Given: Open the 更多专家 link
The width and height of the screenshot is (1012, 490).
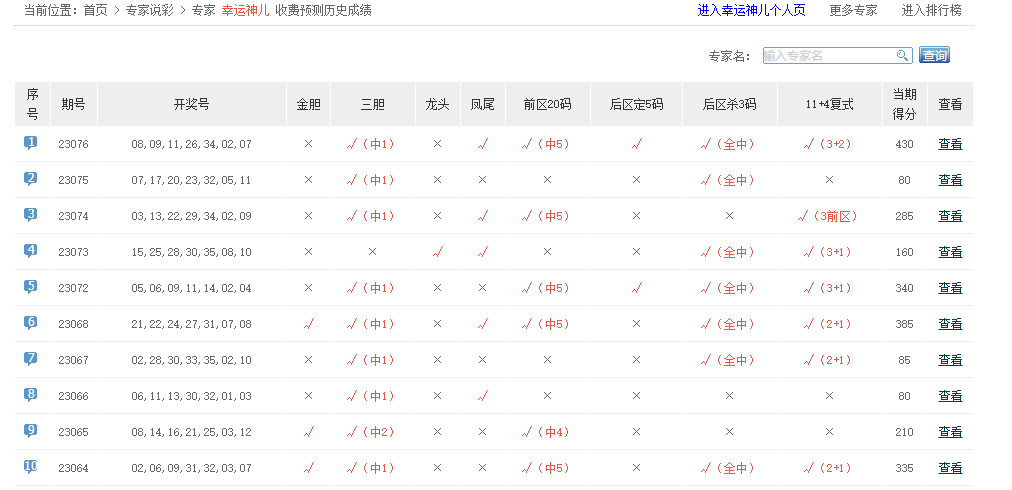Looking at the screenshot, I should point(853,10).
